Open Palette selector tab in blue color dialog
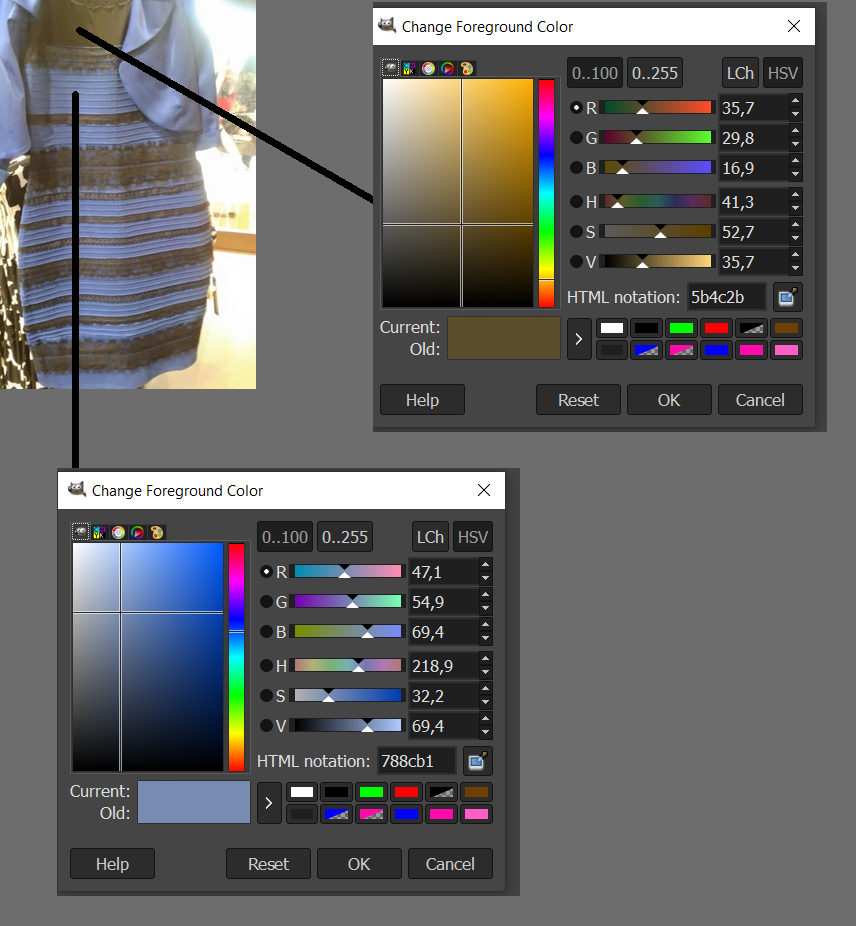Image resolution: width=856 pixels, height=926 pixels. [x=157, y=532]
